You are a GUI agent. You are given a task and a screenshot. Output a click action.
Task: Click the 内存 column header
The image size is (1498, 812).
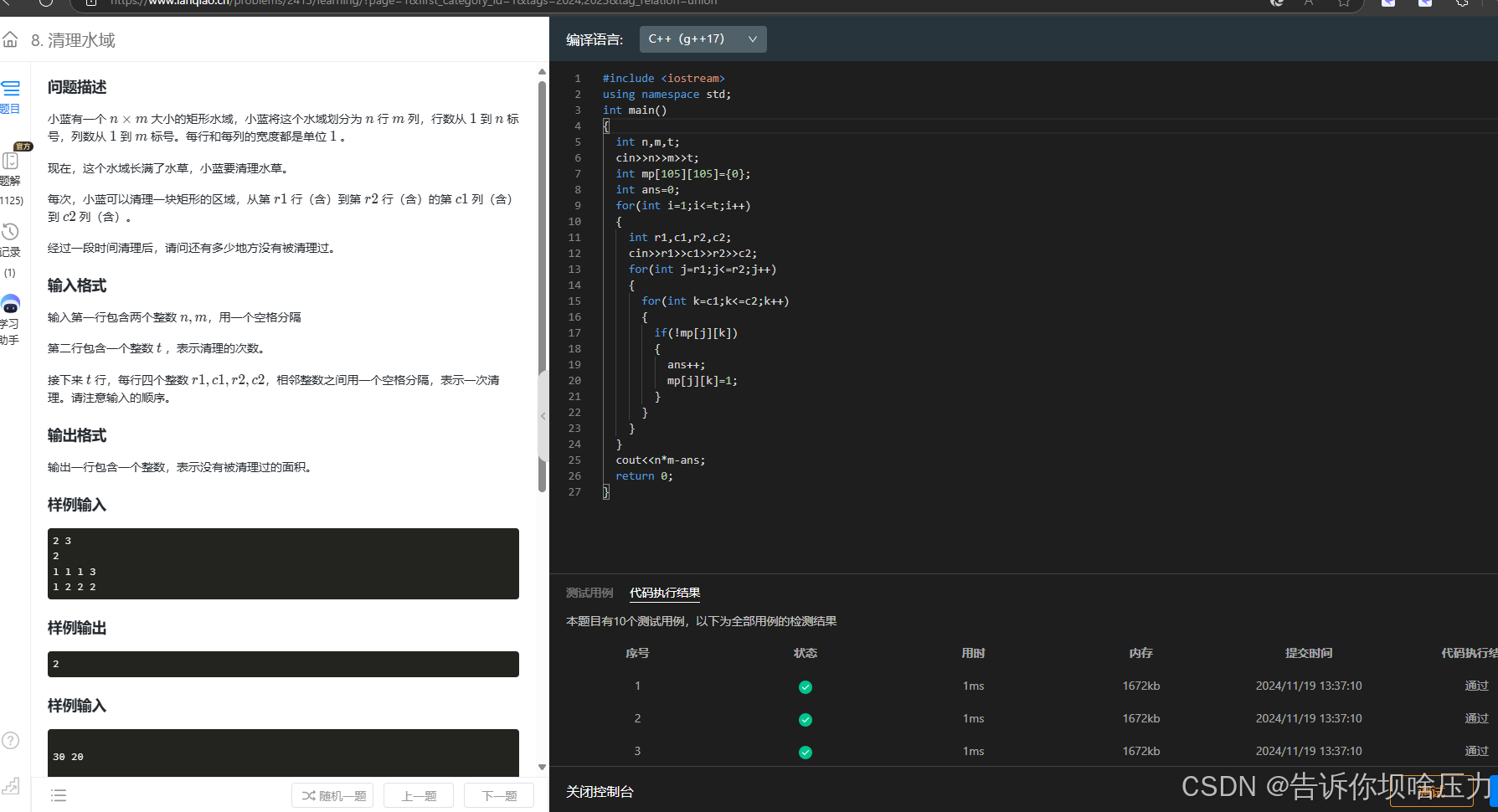pos(1141,653)
